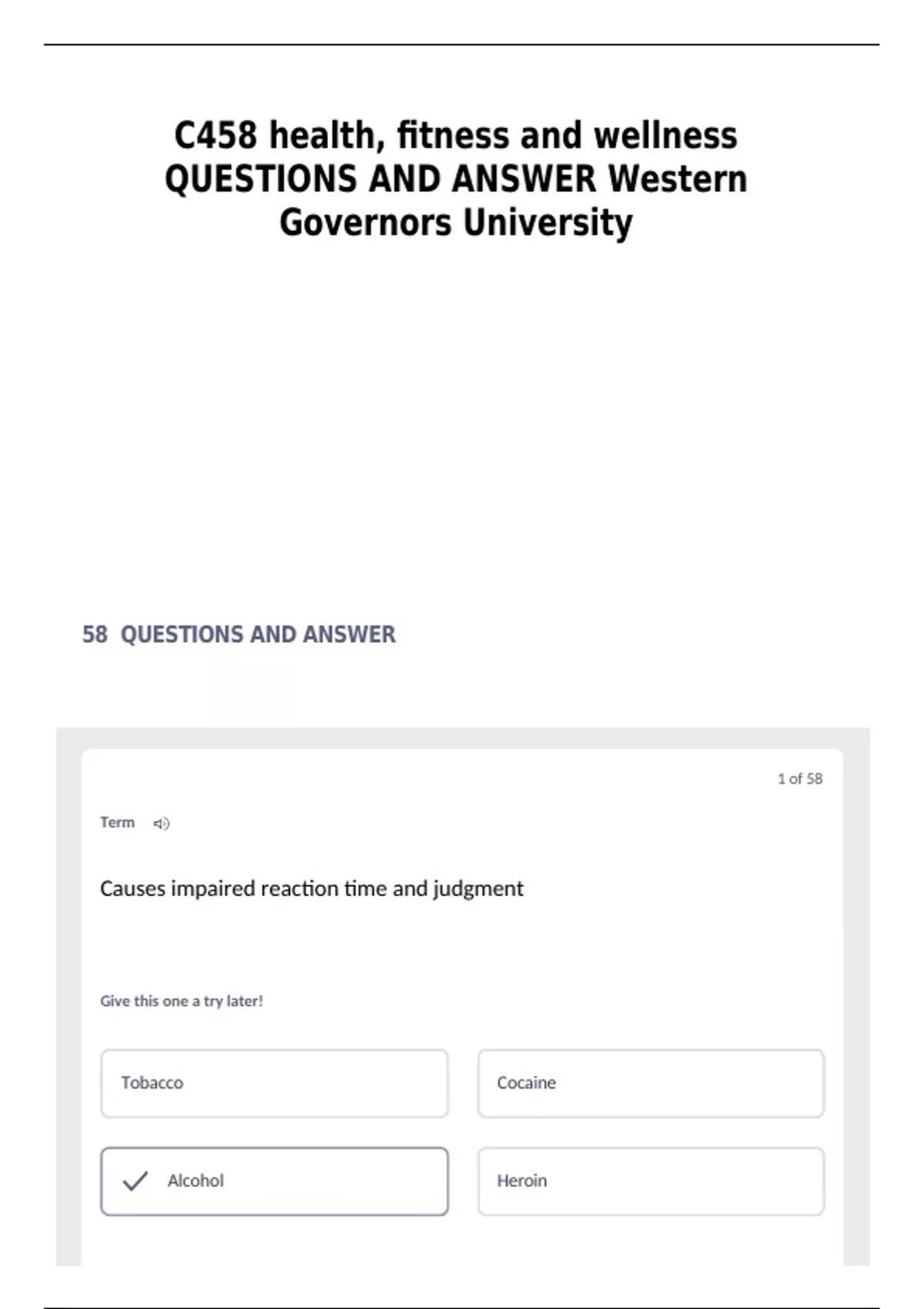This screenshot has height=1309, width=924.
Task: Click the checkmark beside Alcohol
Action: point(136,1180)
